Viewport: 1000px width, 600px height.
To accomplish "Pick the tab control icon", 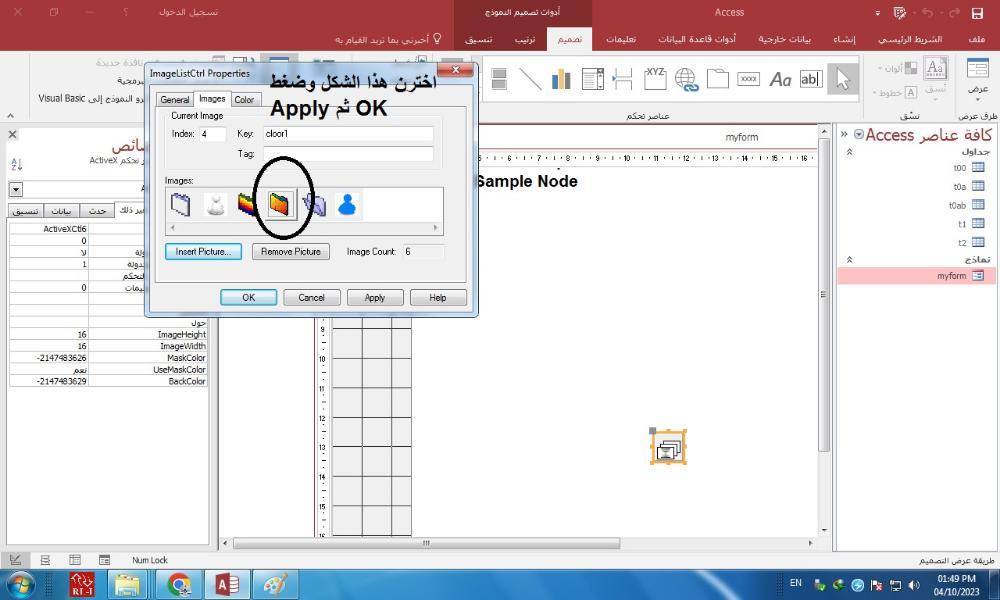I will [x=717, y=79].
